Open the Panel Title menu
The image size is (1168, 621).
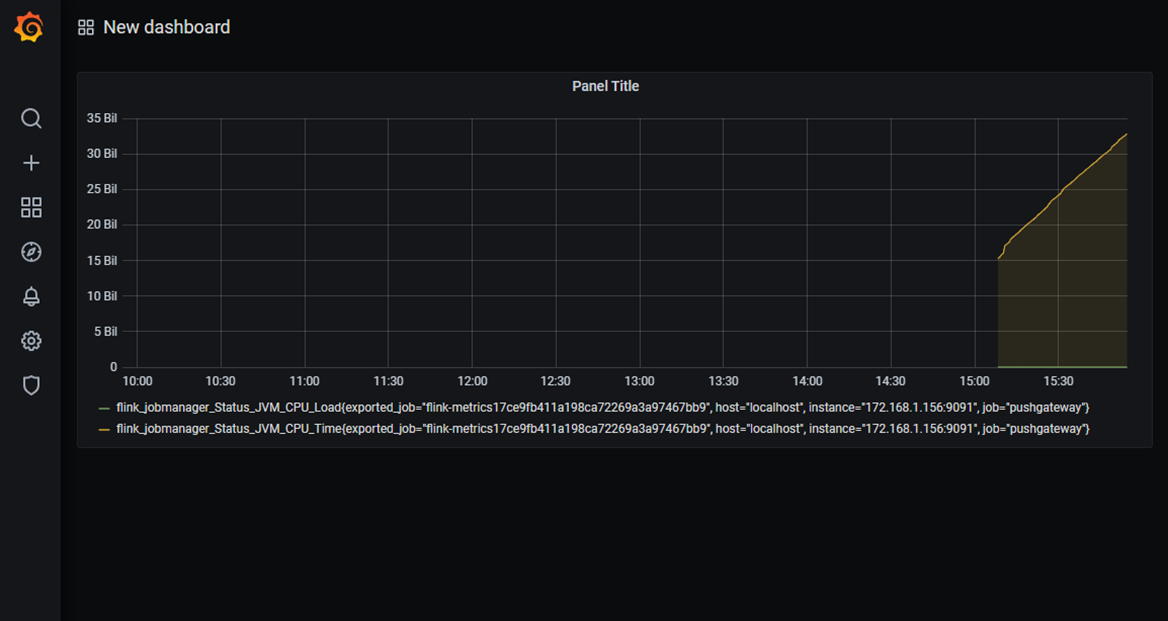tap(605, 86)
